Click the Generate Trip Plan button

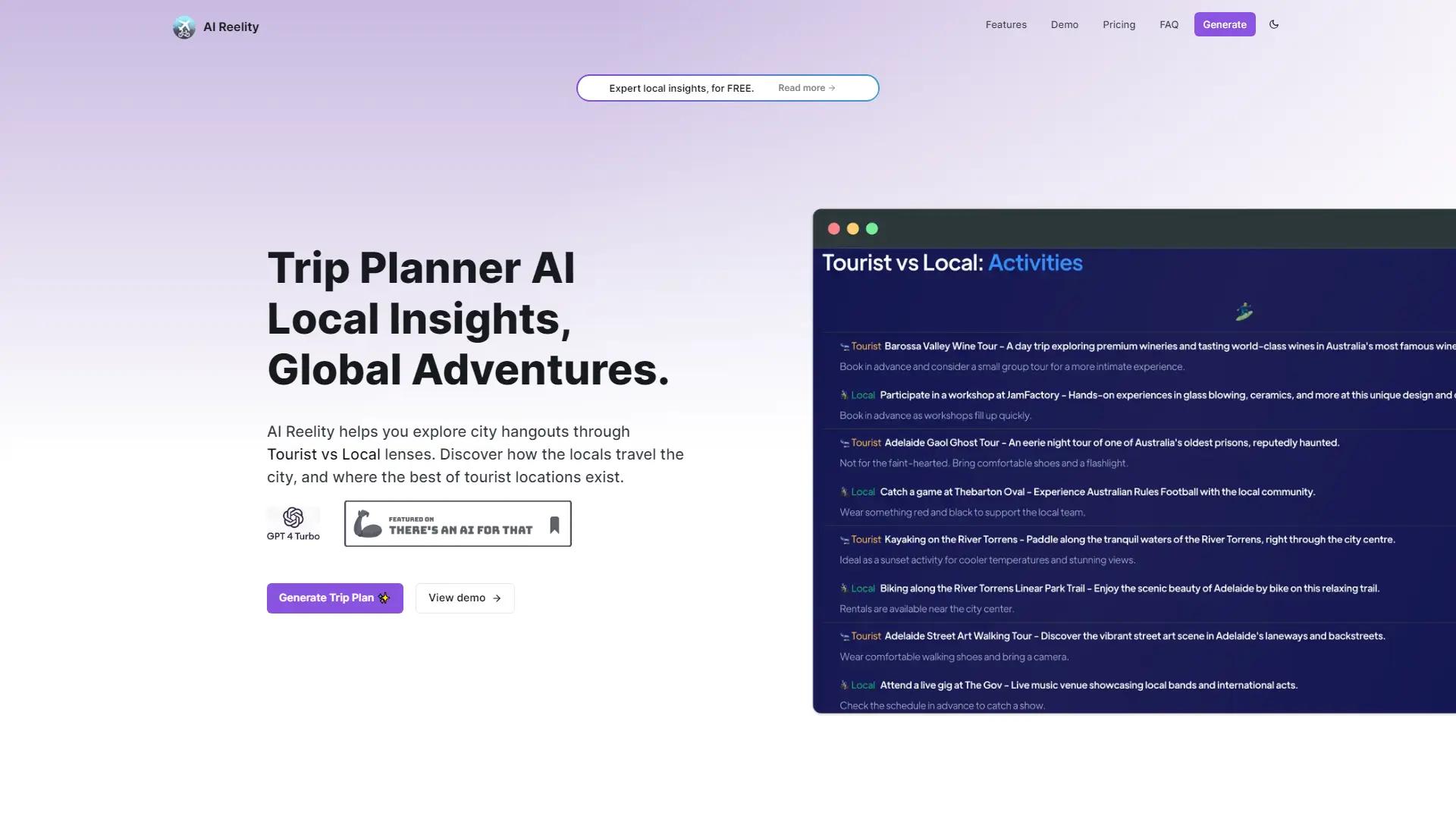[x=334, y=598]
